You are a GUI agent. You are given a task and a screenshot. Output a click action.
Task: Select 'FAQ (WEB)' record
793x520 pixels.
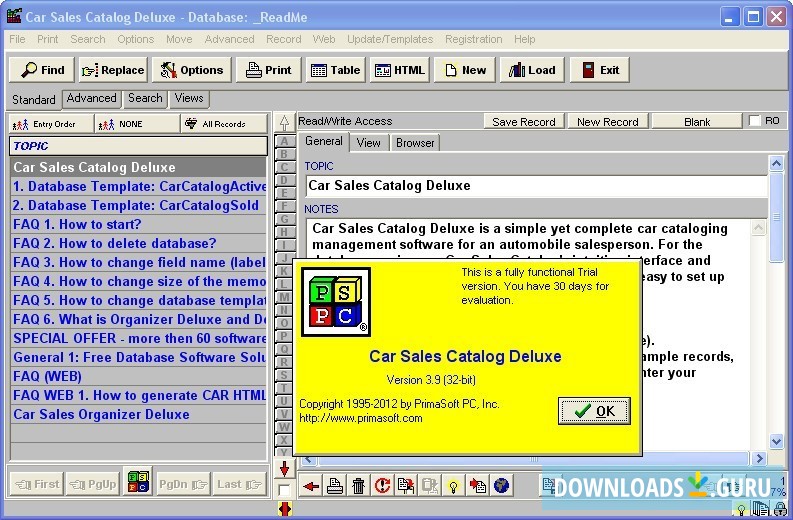click(x=138, y=376)
